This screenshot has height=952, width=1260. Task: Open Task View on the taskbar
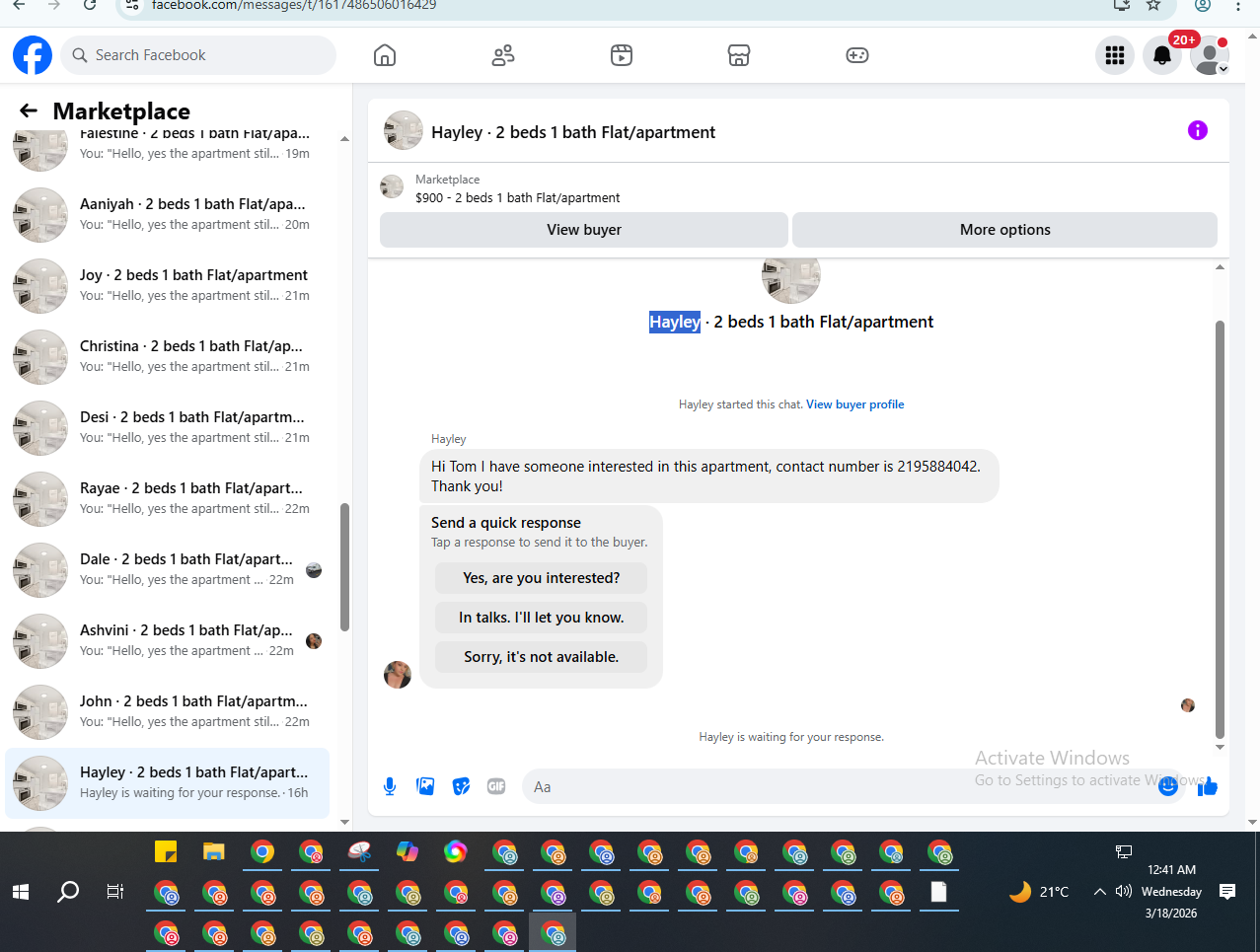click(115, 892)
